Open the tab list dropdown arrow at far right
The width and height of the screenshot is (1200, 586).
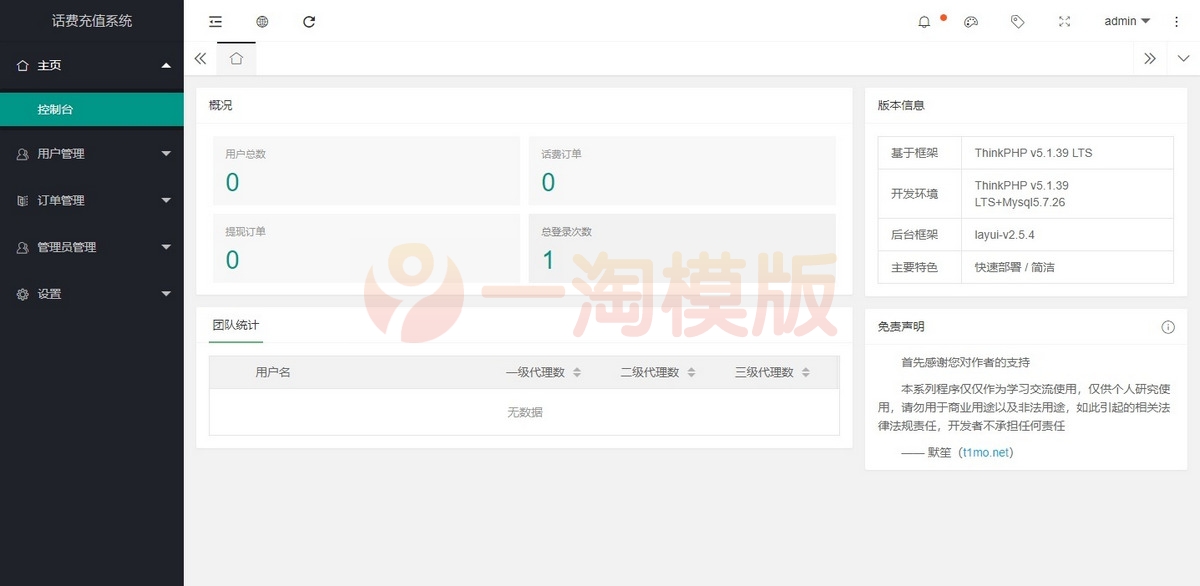pos(1184,59)
